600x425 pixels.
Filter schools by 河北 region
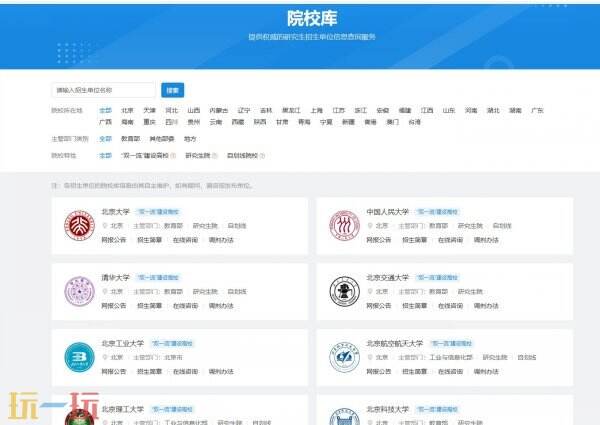172,111
